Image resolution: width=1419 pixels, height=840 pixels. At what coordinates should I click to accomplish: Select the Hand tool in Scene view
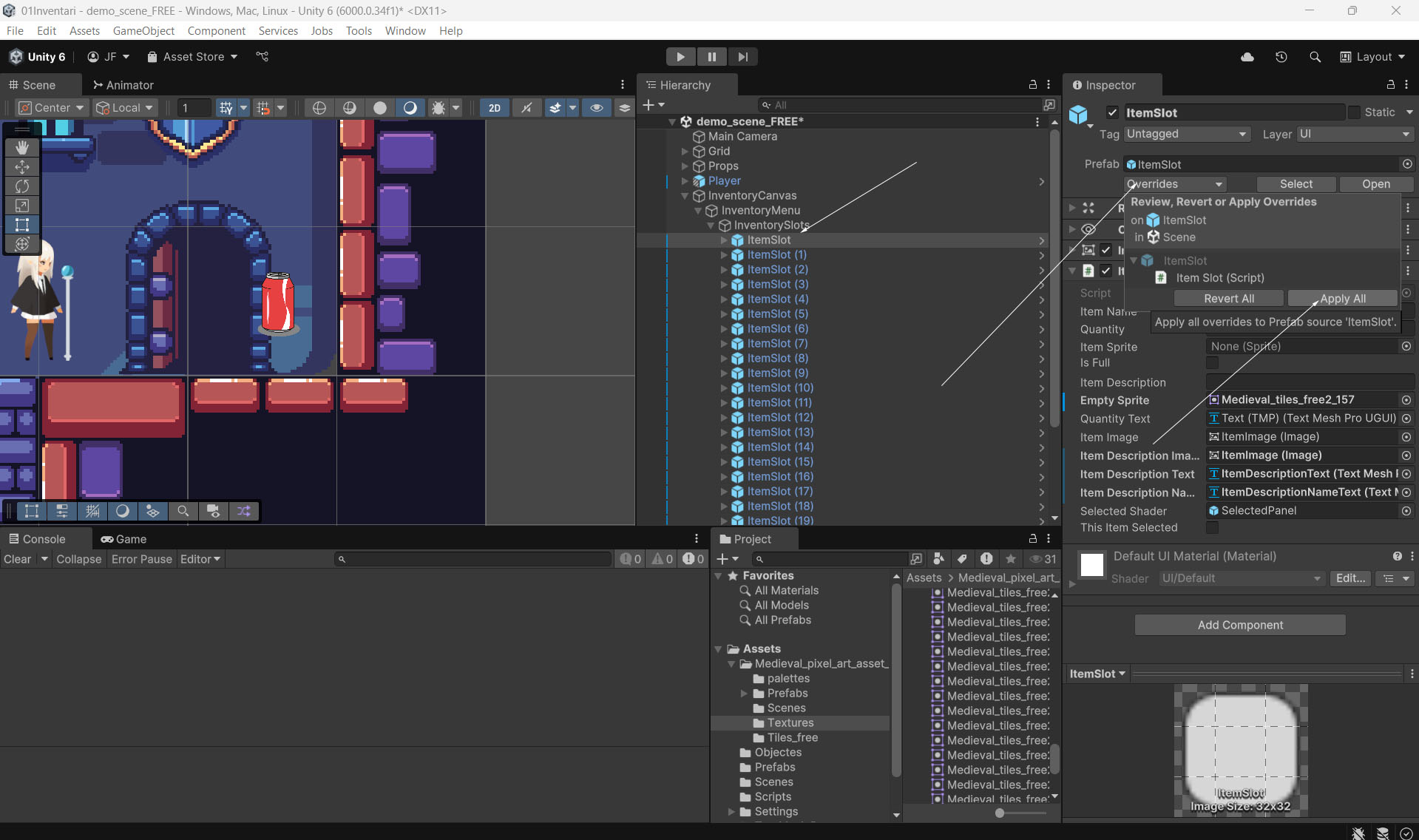click(x=22, y=147)
